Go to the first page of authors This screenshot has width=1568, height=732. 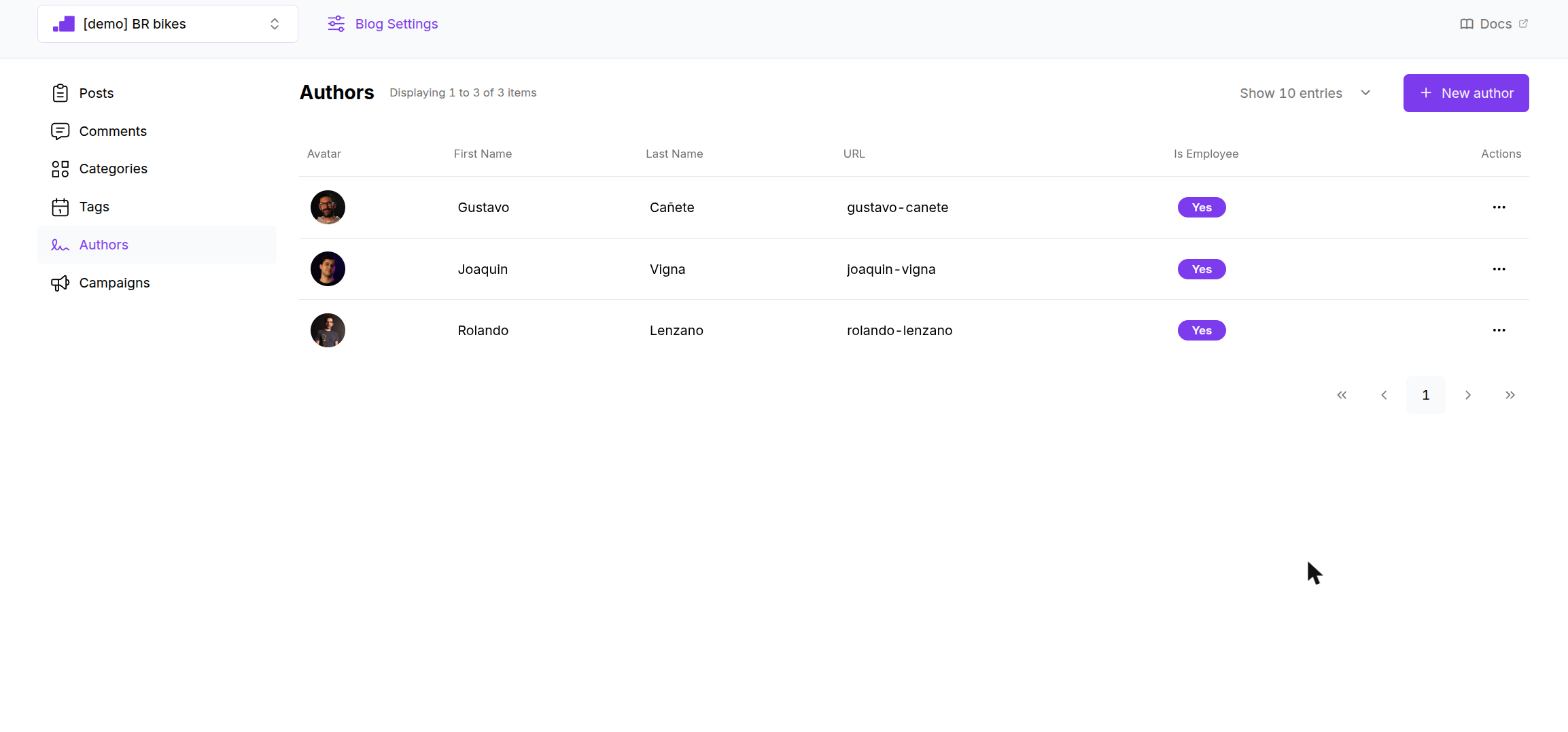click(1342, 395)
